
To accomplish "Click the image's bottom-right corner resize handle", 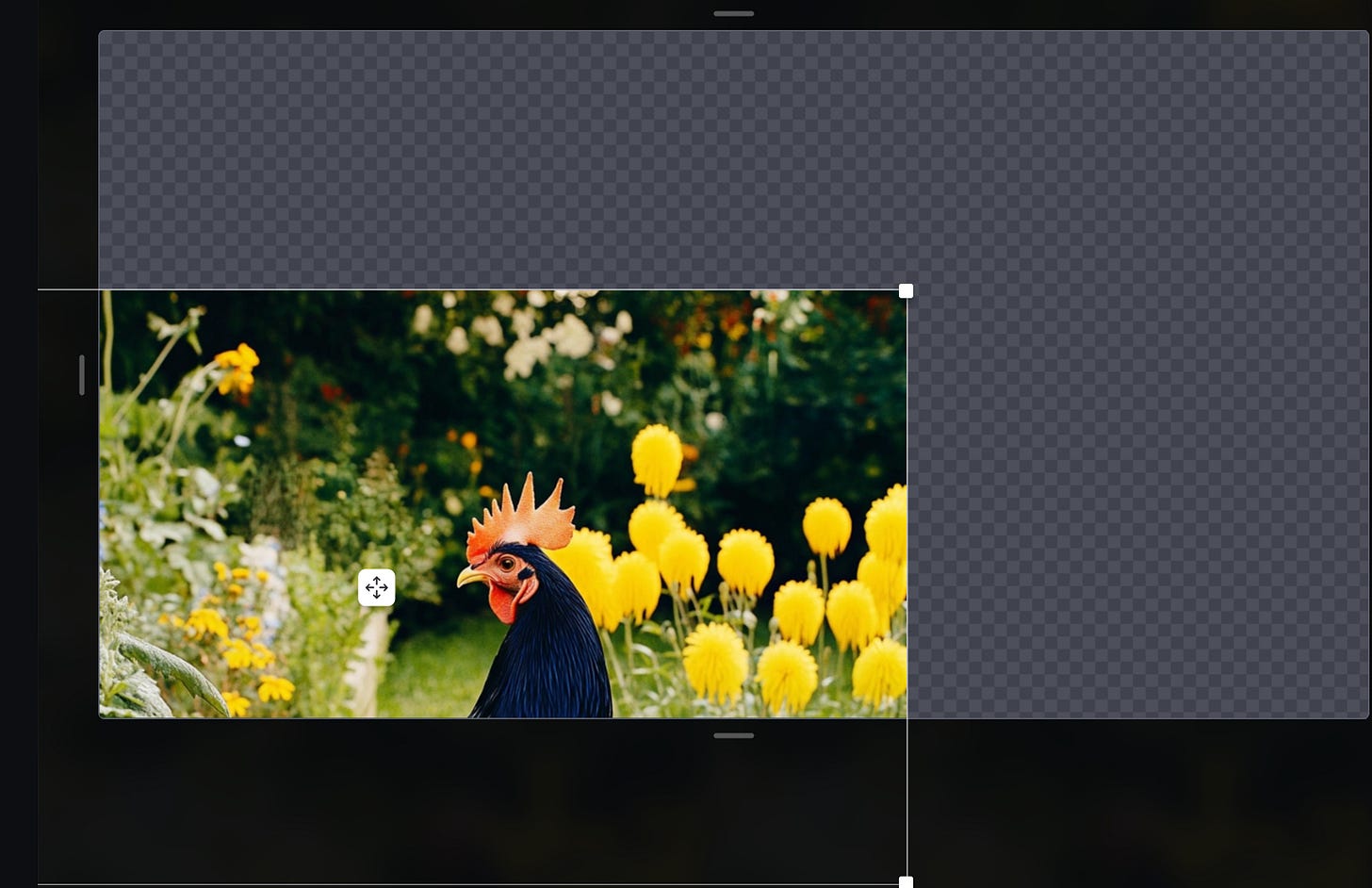I will coord(906,882).
